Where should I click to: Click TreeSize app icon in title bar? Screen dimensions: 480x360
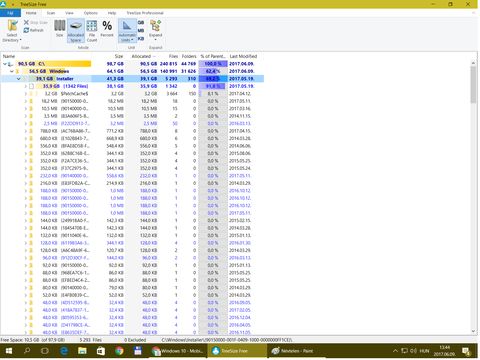click(x=4, y=4)
